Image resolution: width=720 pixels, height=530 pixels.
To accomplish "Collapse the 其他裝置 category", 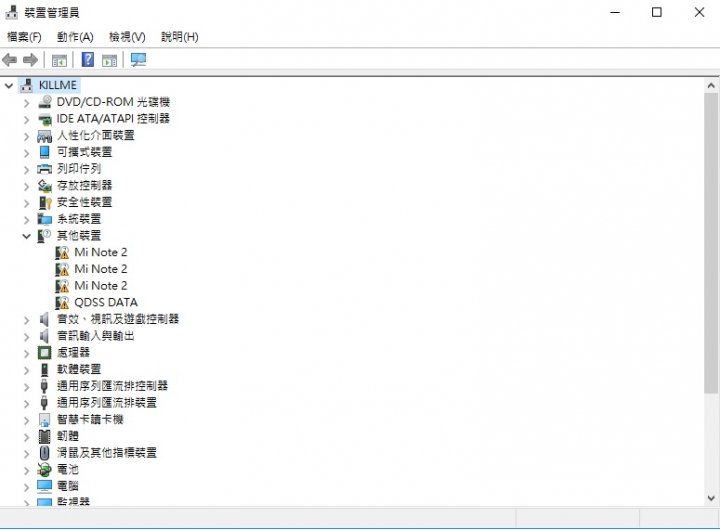I will [26, 236].
